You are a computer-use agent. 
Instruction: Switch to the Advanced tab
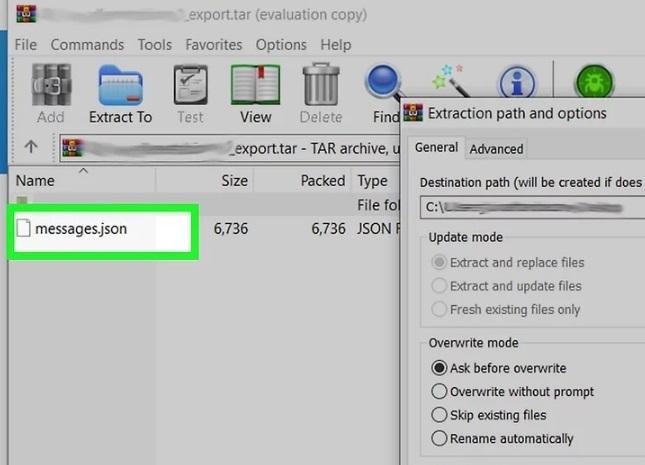(496, 149)
